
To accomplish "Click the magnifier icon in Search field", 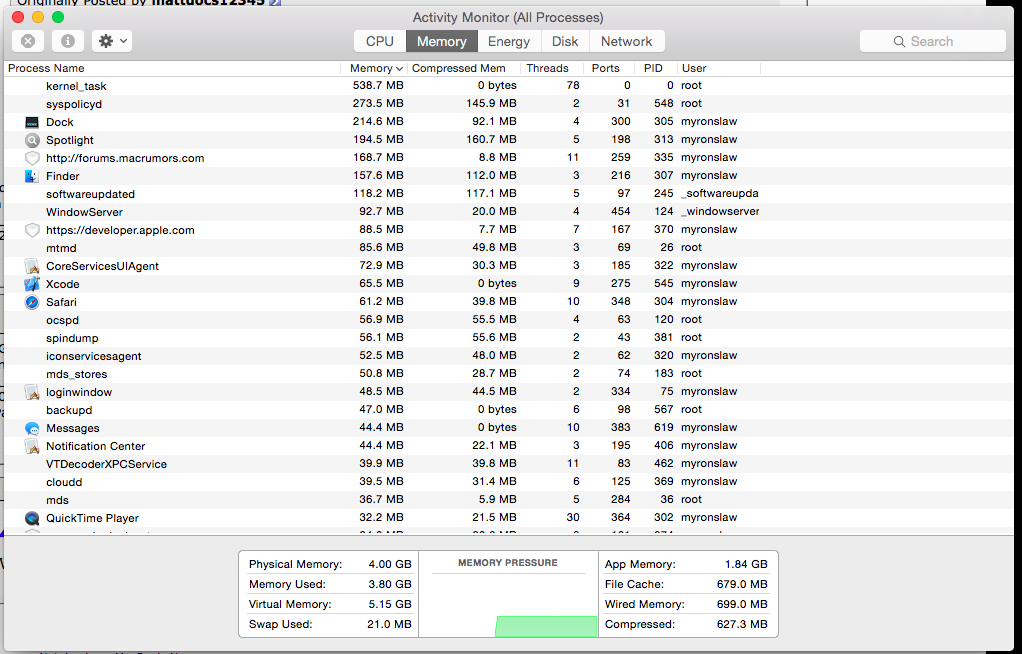I will (x=899, y=41).
